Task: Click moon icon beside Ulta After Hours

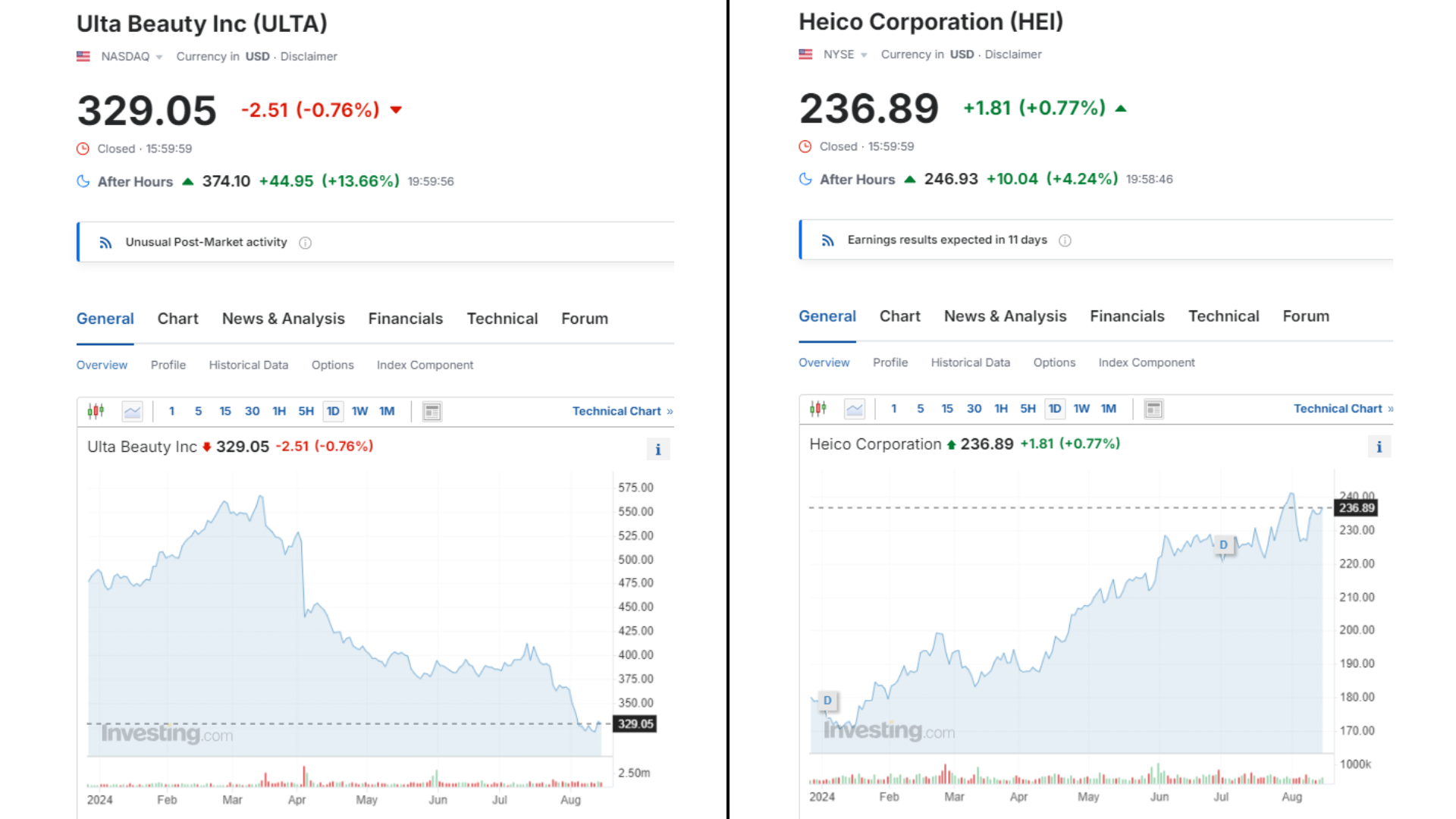Action: [83, 181]
